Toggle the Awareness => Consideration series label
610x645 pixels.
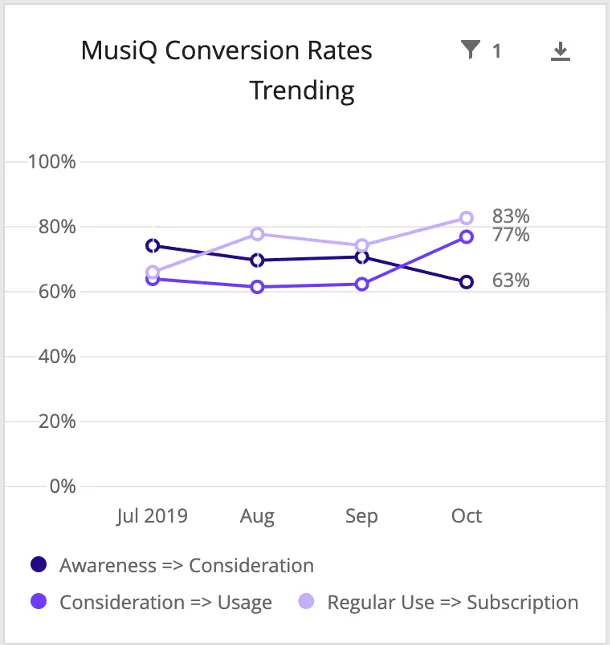[186, 565]
